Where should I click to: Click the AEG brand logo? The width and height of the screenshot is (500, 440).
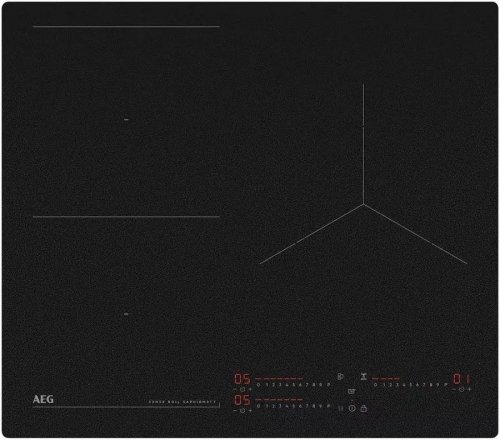coord(43,399)
